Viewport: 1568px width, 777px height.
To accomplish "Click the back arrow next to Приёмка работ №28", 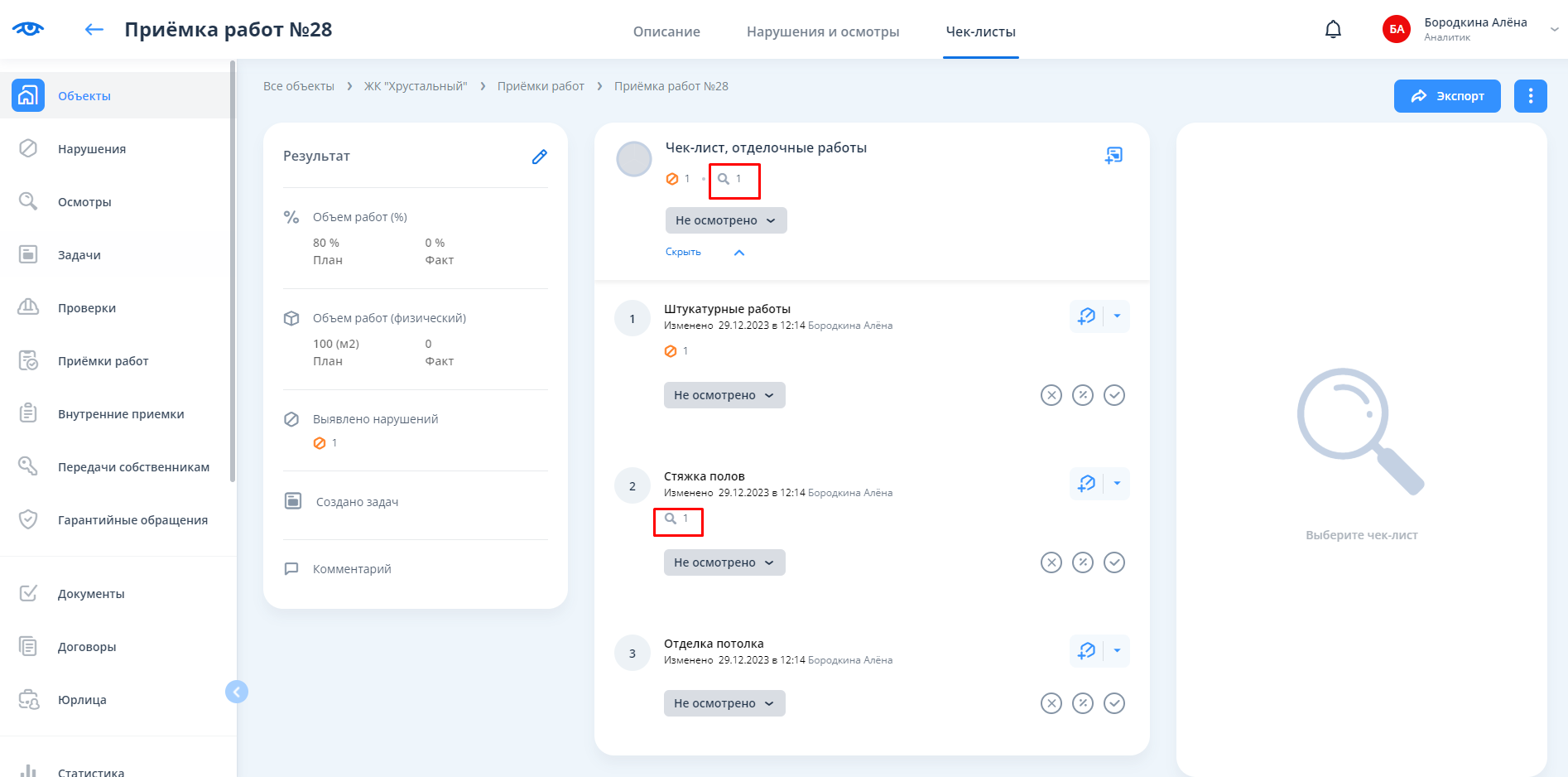I will (x=94, y=30).
